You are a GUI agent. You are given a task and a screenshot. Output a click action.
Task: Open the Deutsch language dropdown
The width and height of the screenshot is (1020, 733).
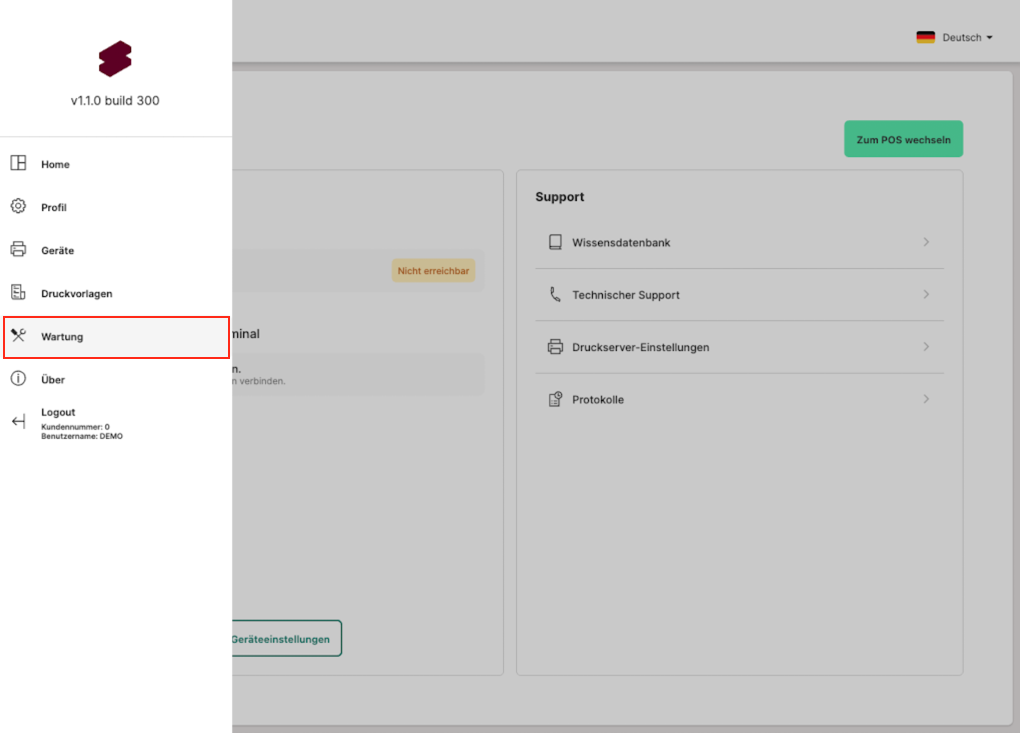point(954,37)
